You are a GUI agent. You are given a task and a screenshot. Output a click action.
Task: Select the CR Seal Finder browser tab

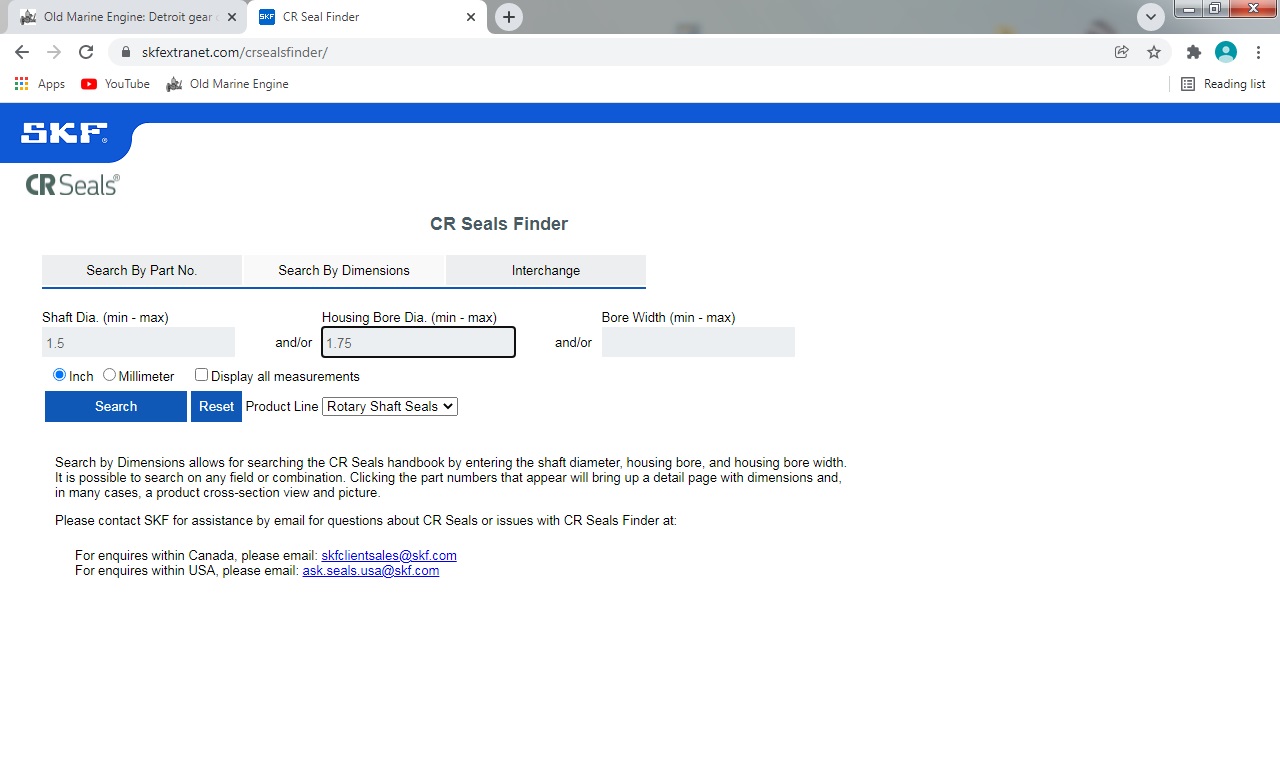pos(368,17)
